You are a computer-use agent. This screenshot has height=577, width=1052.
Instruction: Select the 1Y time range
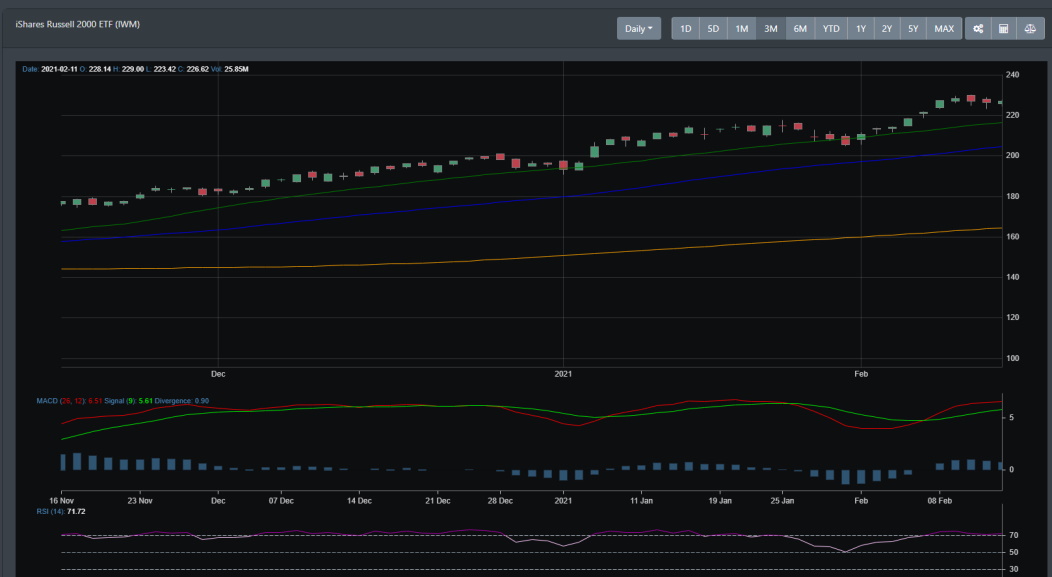click(x=861, y=29)
